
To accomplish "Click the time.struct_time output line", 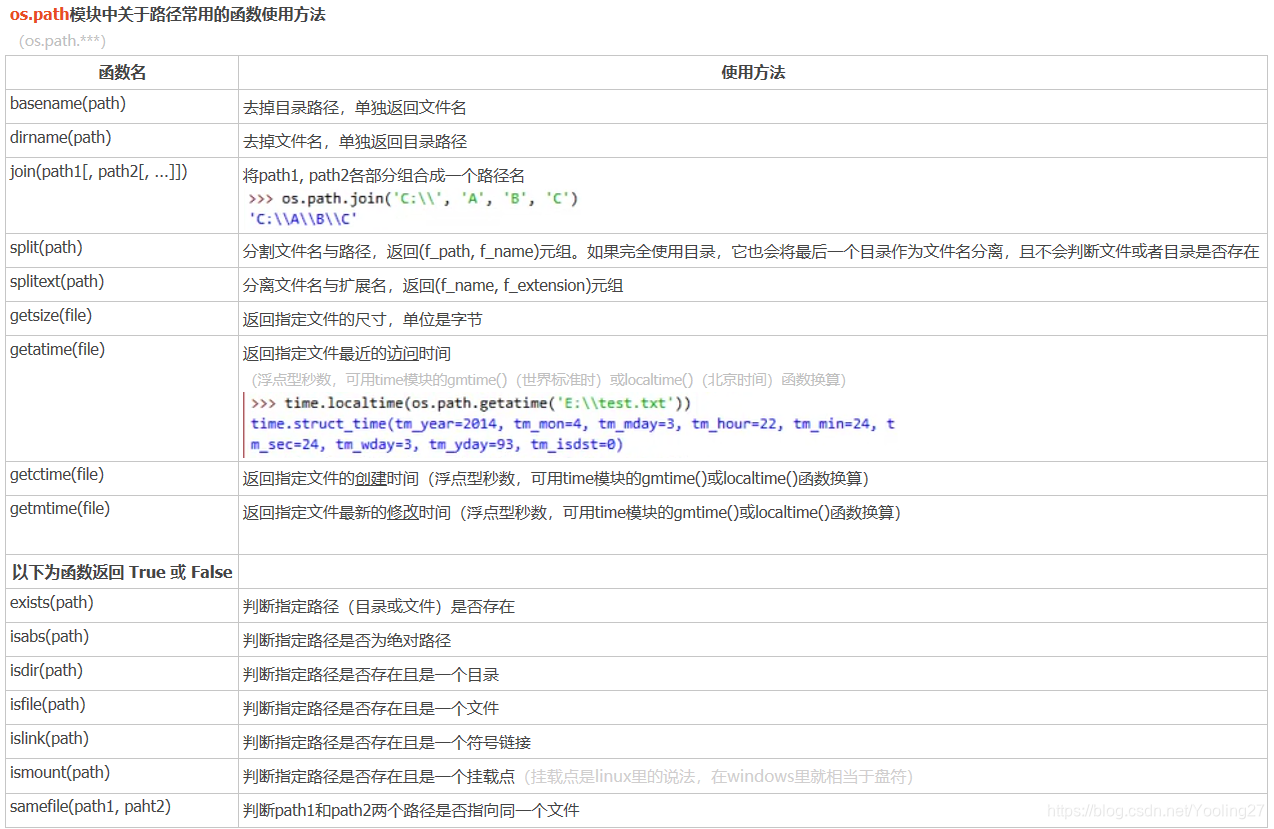I will point(573,433).
